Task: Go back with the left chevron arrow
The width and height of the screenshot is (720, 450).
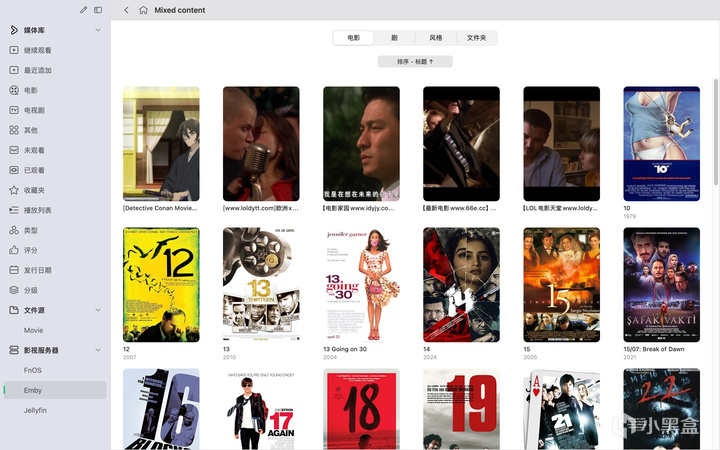Action: coord(126,10)
